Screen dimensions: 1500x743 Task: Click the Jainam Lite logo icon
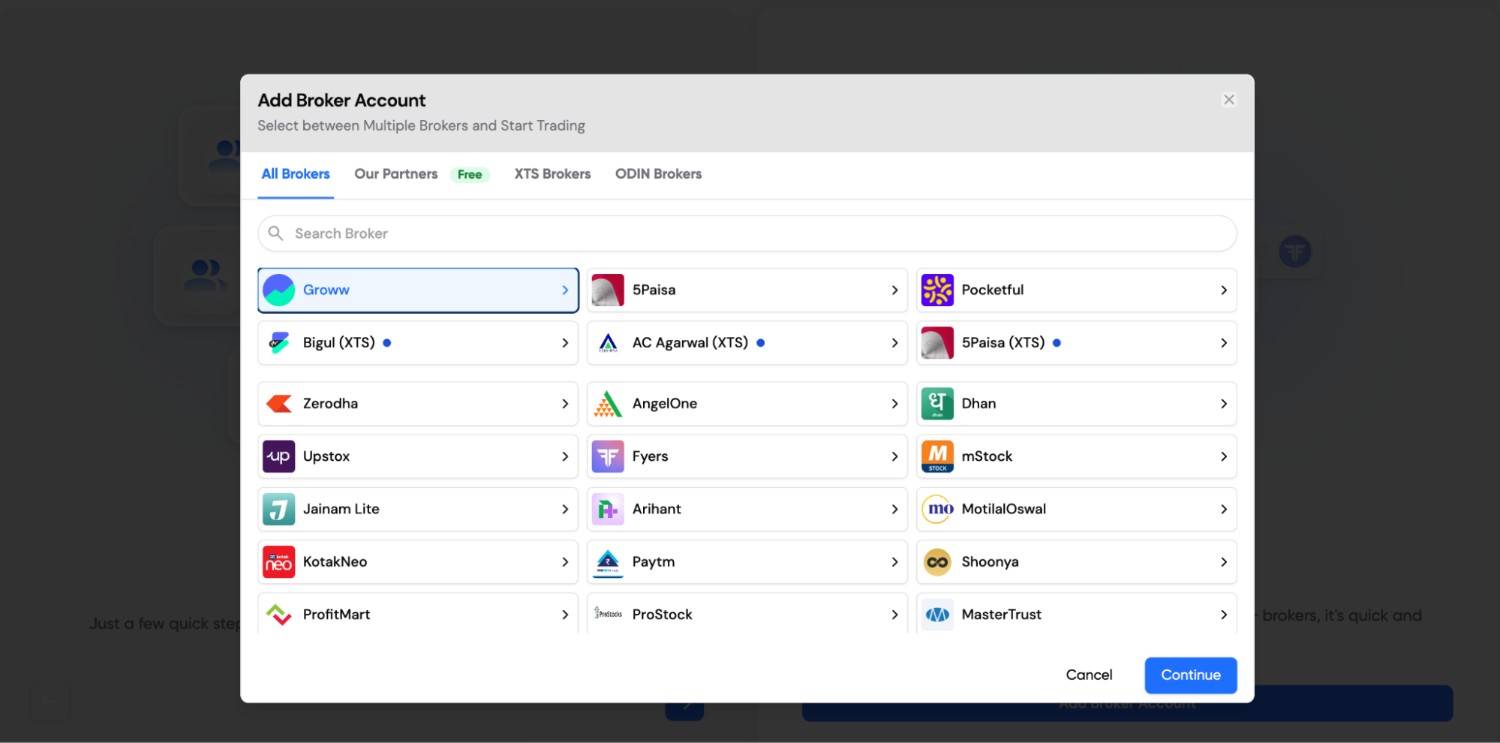pyautogui.click(x=279, y=509)
